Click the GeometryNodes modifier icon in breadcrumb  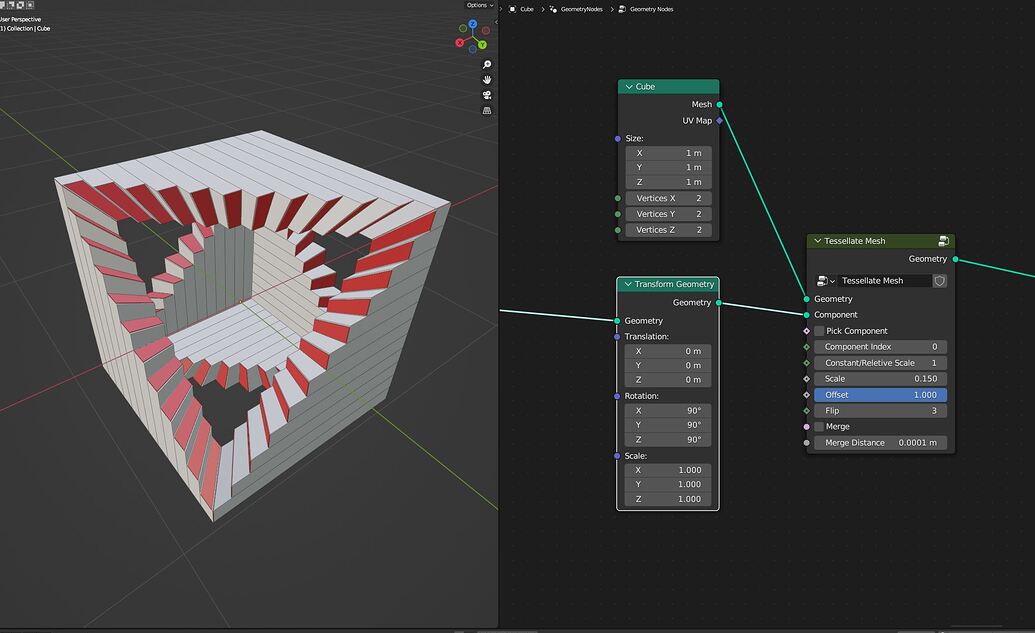[553, 9]
